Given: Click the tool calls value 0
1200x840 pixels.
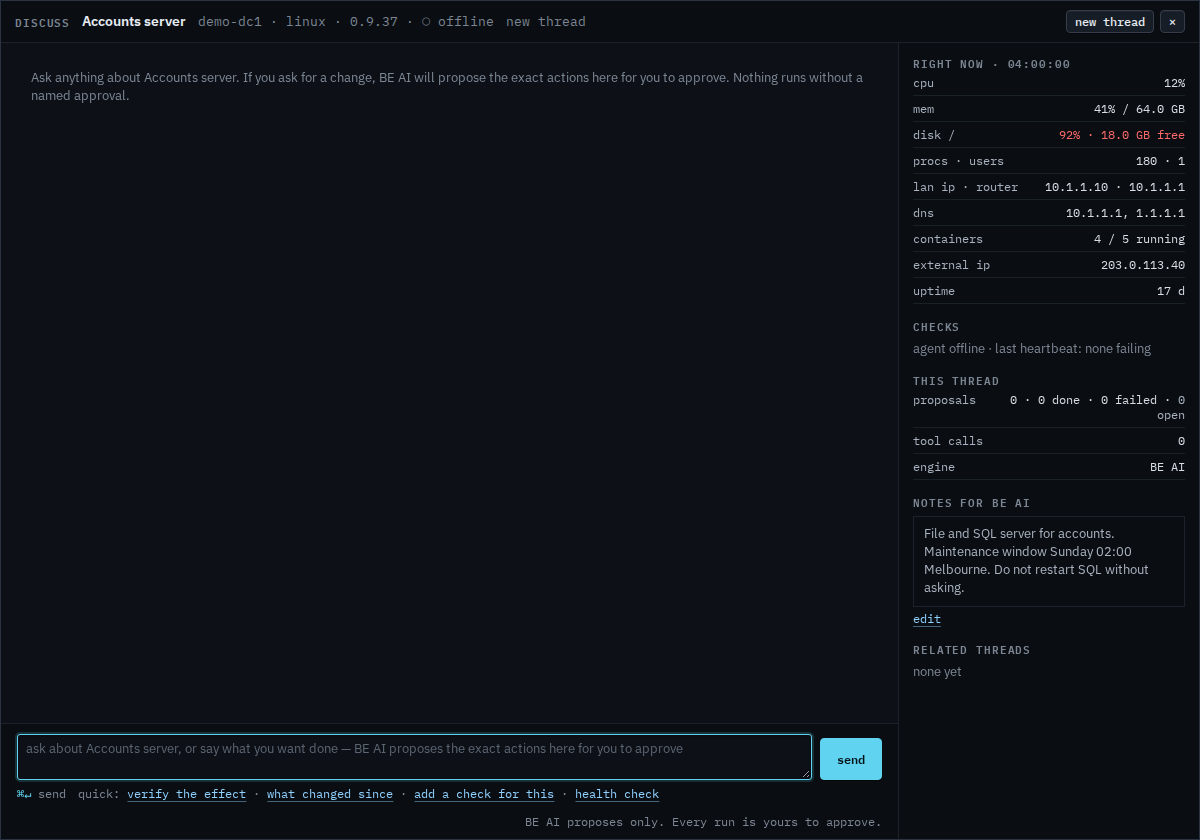Looking at the screenshot, I should point(1181,441).
